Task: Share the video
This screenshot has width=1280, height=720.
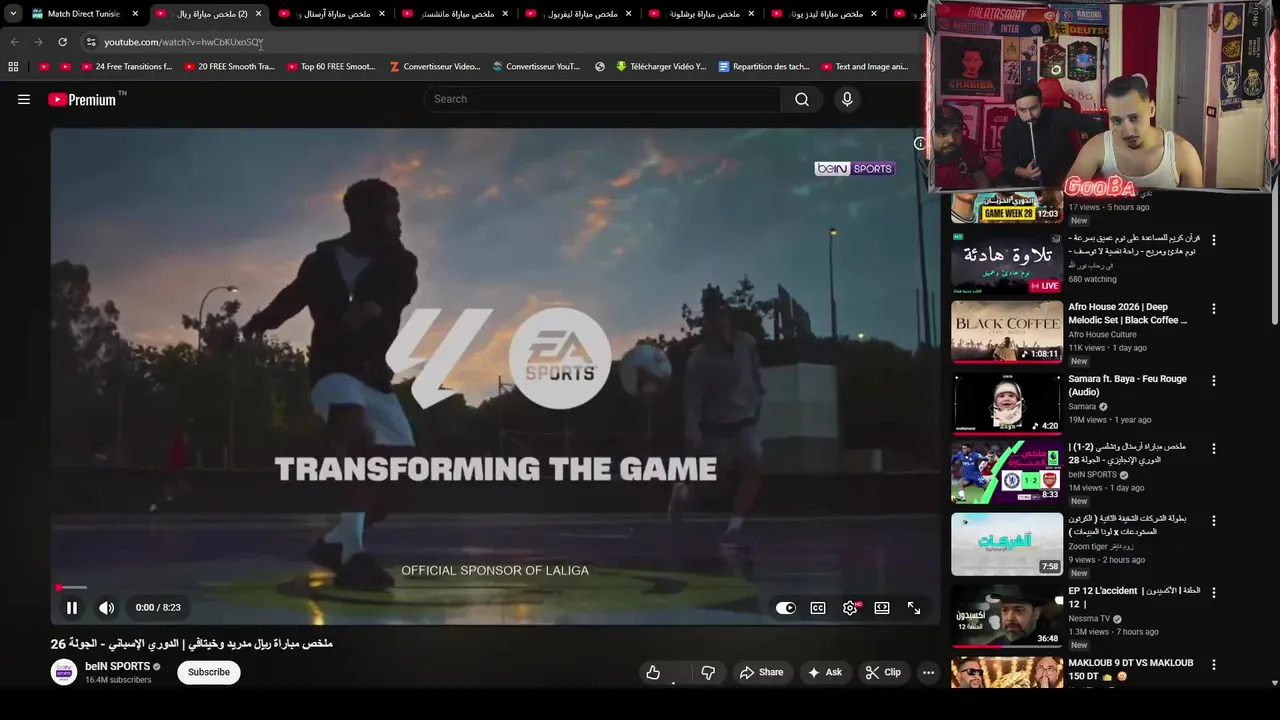Action: pyautogui.click(x=761, y=673)
